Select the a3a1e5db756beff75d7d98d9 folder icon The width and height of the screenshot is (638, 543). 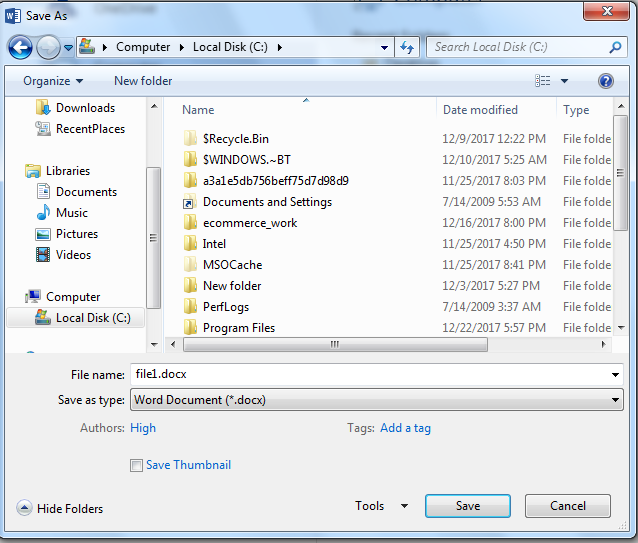pos(190,181)
